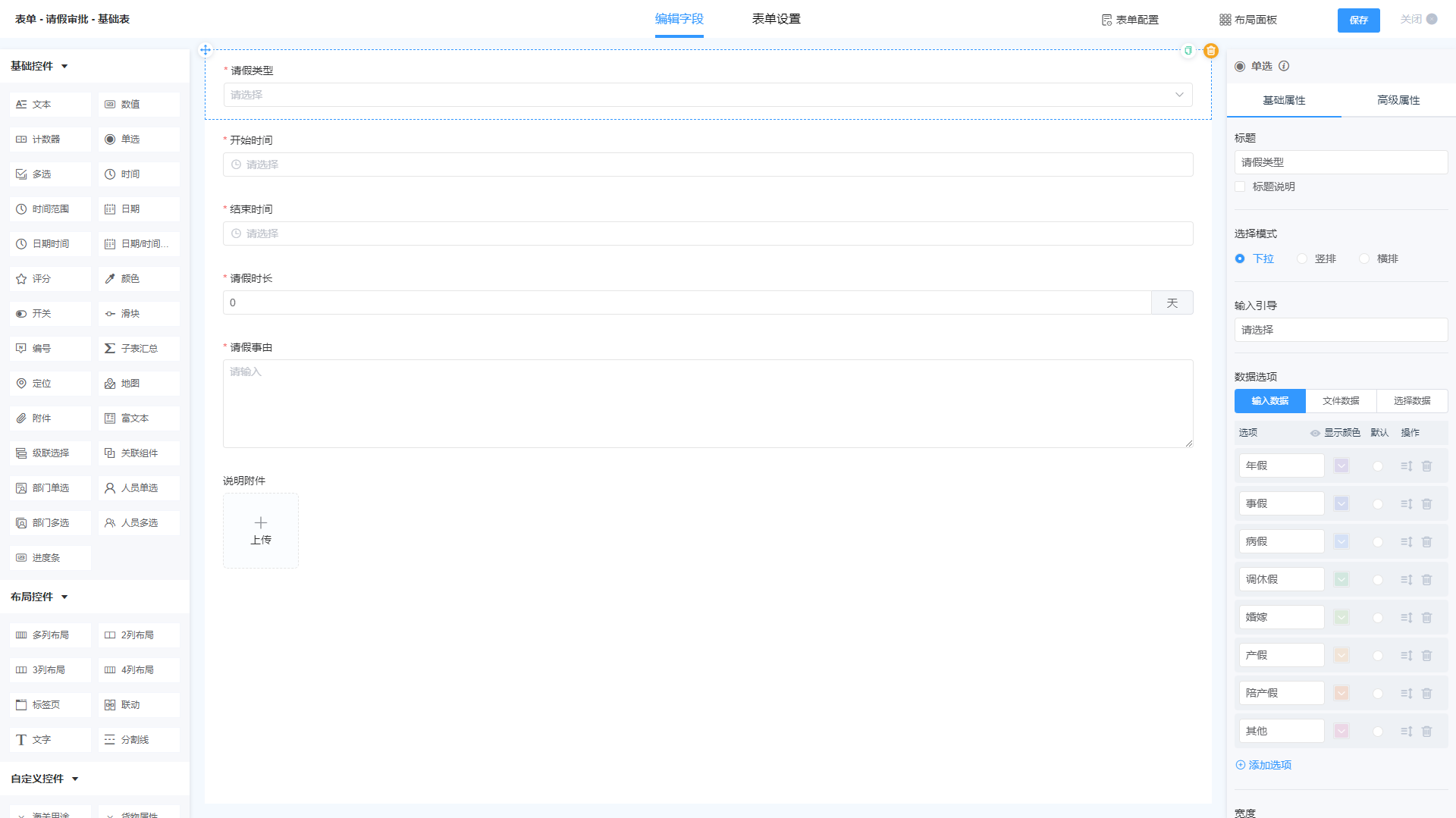Pick the 数值 number control
The image size is (1456, 818).
coord(139,105)
